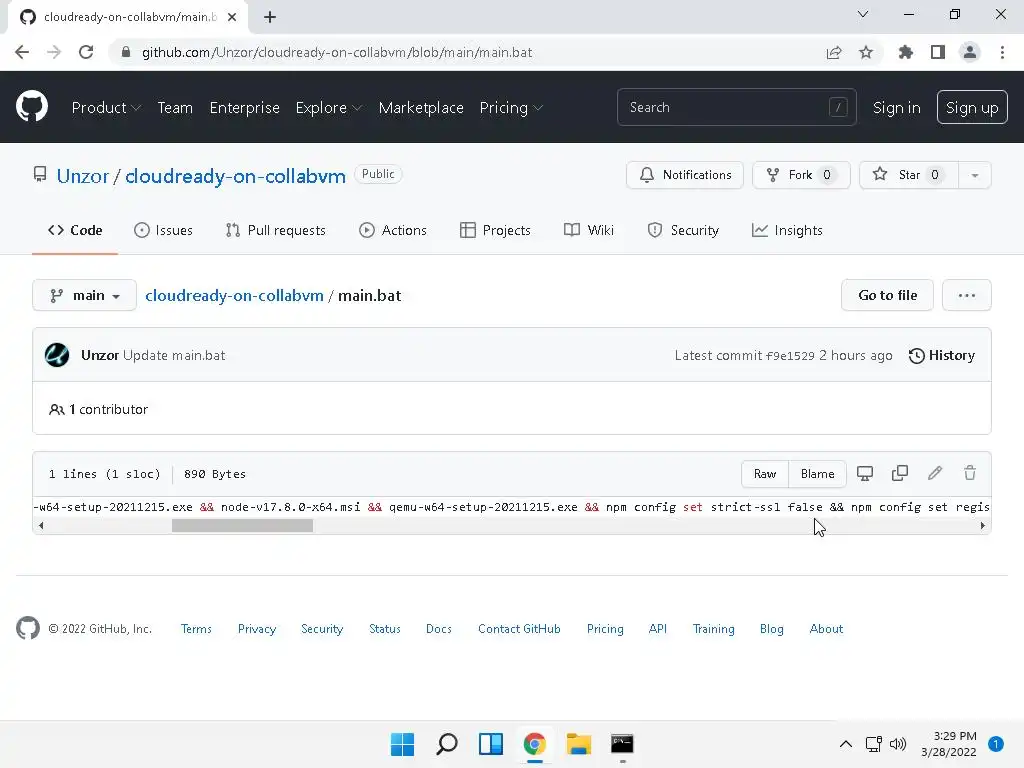Open Windows taskbar search
Screen dimensions: 1024x768
click(x=447, y=744)
